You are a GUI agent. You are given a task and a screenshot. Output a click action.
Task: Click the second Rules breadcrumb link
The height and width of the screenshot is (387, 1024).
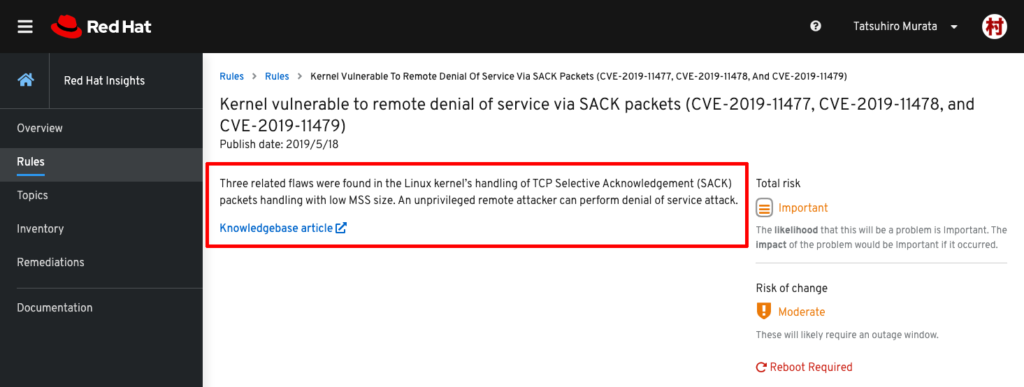(x=277, y=76)
